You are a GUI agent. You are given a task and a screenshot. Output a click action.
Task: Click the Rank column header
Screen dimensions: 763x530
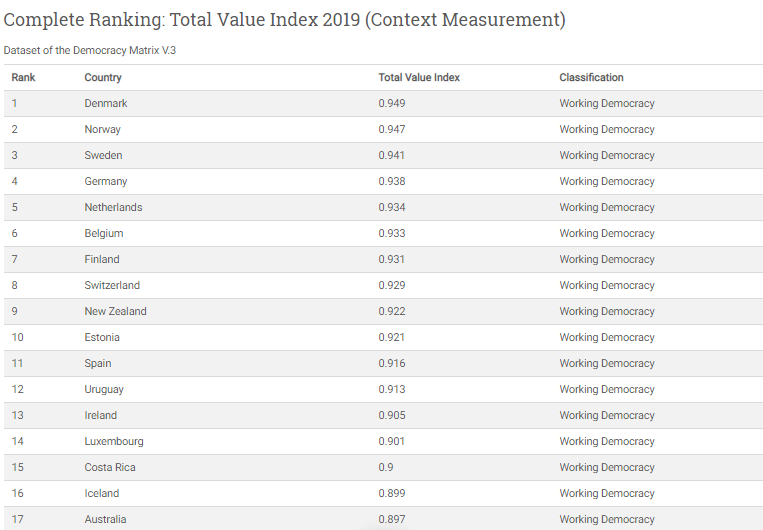24,77
